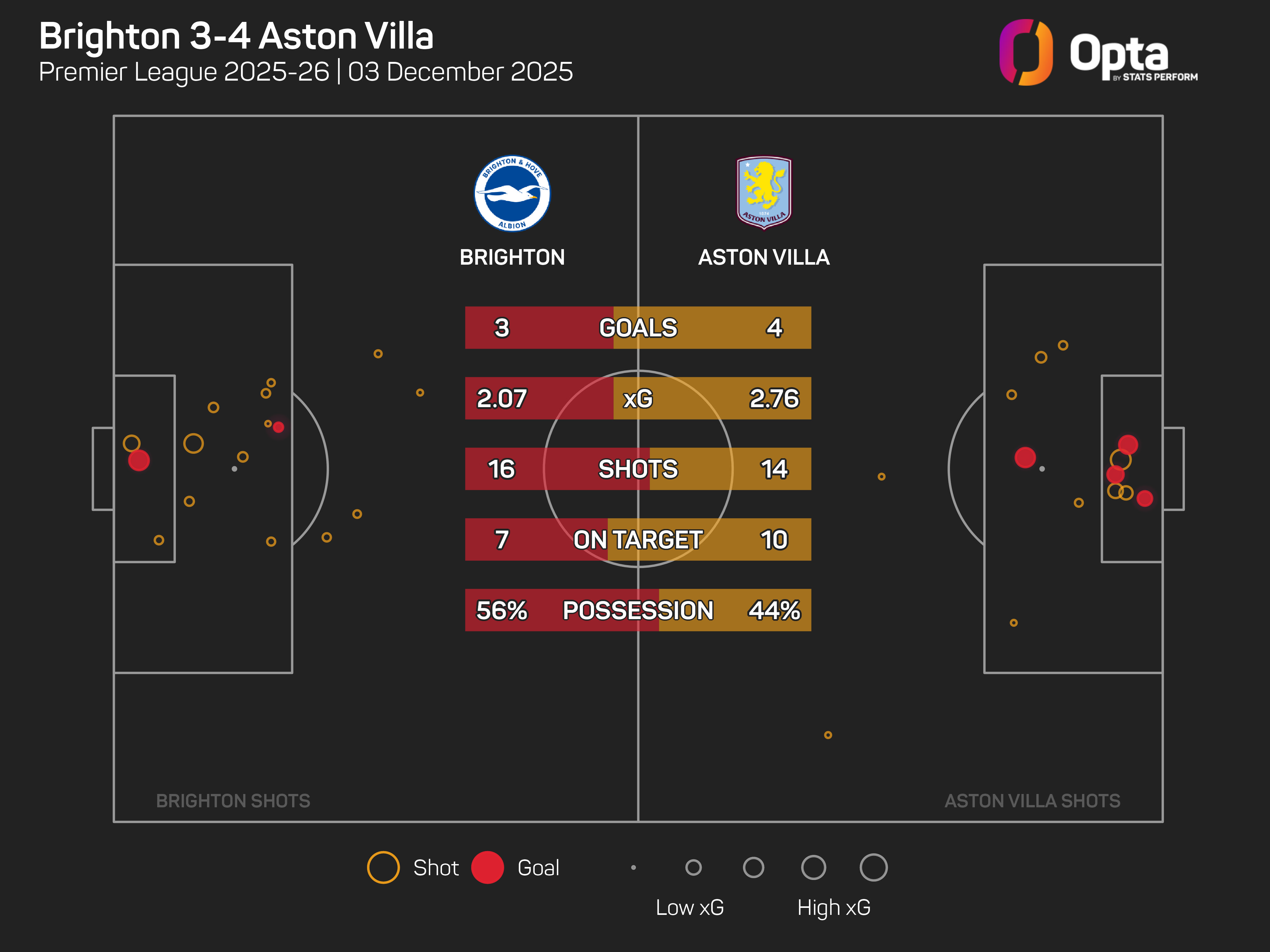Click Aston Villa's red goal marker beside the penalty spot
Screen dimensions: 1270x952
[1025, 457]
